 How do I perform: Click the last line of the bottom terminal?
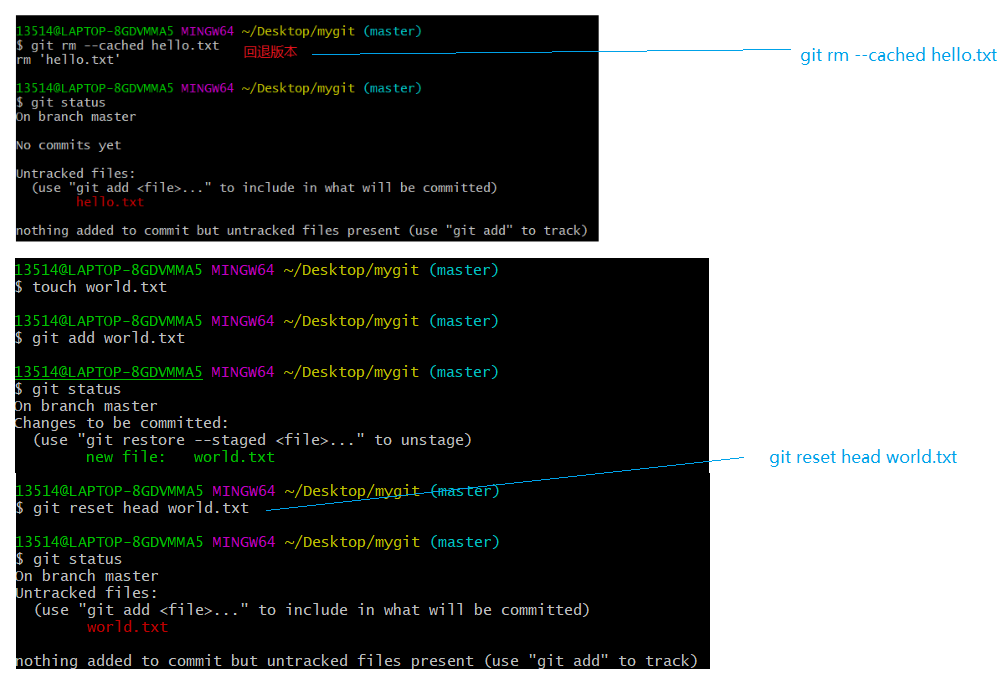click(x=355, y=660)
